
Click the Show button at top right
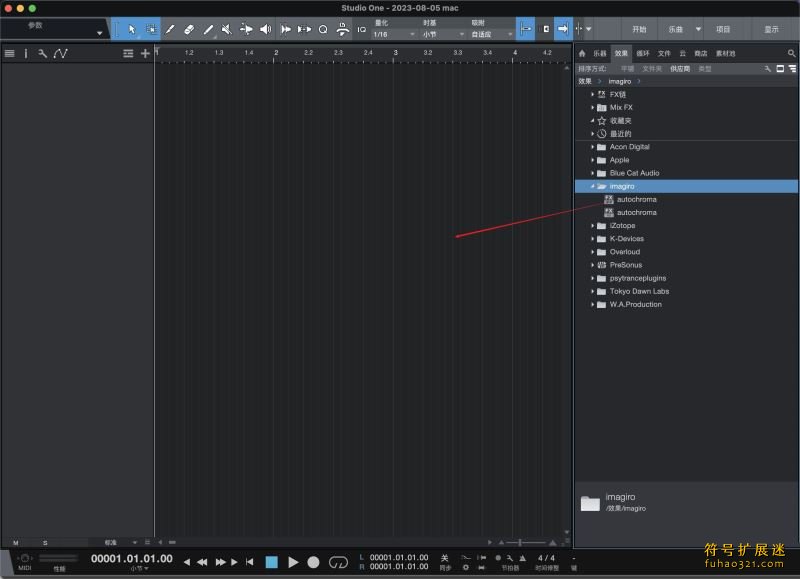pyautogui.click(x=771, y=29)
